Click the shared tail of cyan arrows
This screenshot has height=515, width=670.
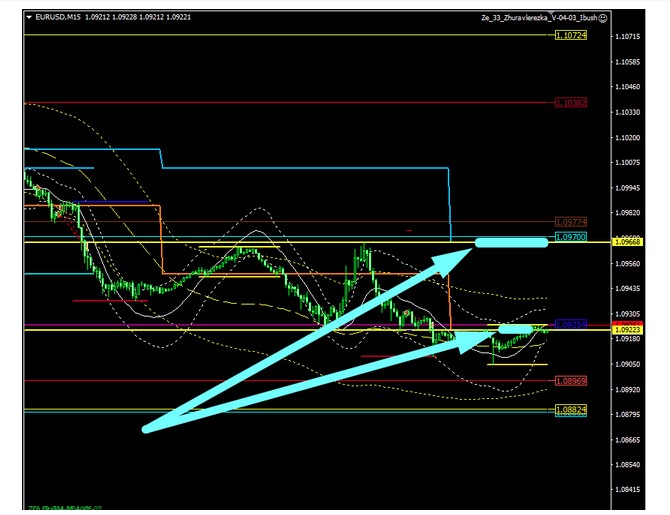pyautogui.click(x=148, y=429)
